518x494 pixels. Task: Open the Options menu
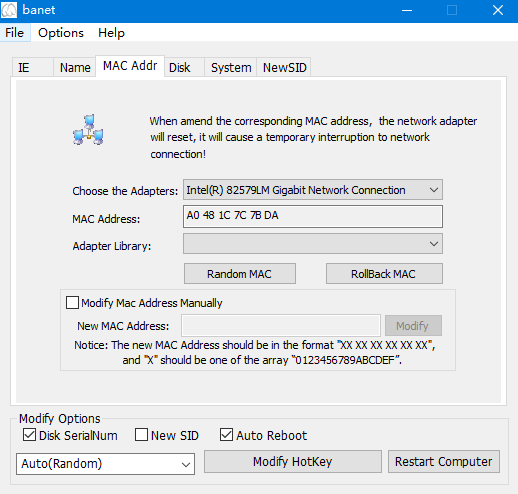pyautogui.click(x=61, y=33)
